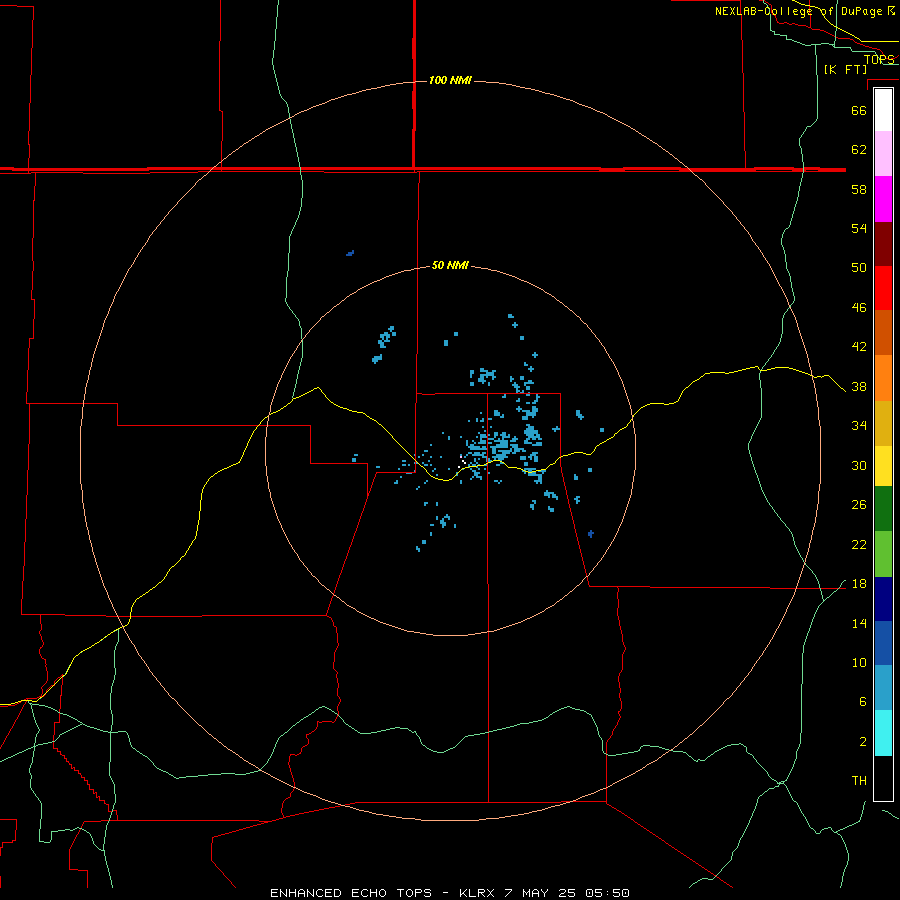
Task: Click the legend value "46"
Action: pyautogui.click(x=859, y=308)
